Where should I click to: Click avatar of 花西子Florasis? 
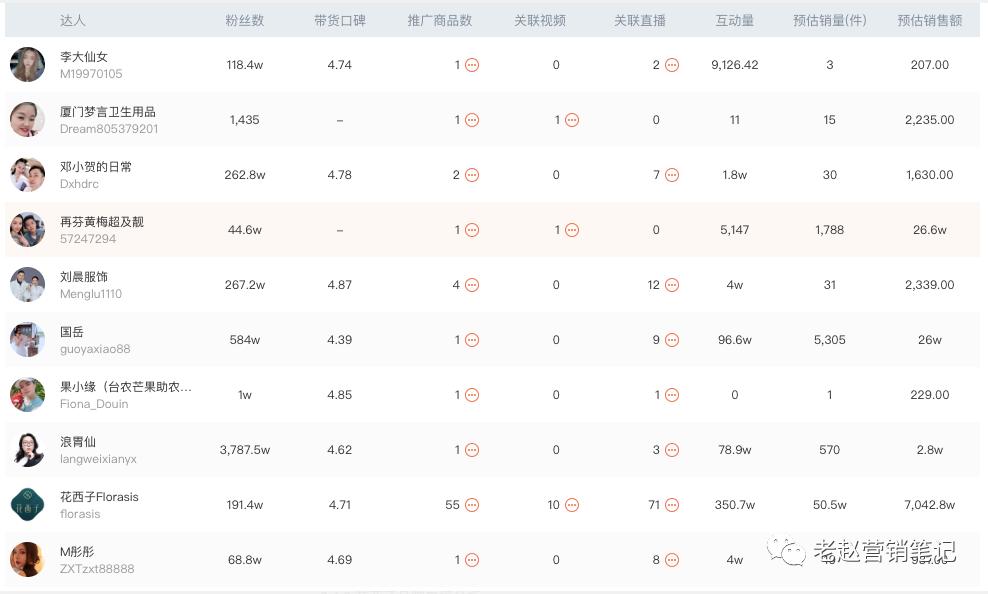pyautogui.click(x=27, y=504)
